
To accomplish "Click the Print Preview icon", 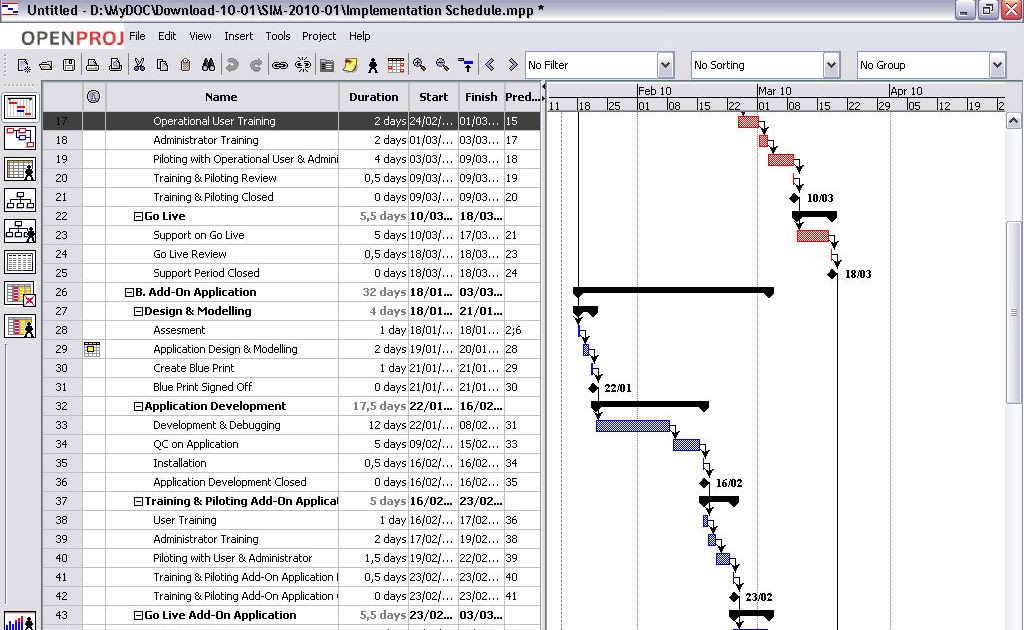I will pyautogui.click(x=116, y=65).
